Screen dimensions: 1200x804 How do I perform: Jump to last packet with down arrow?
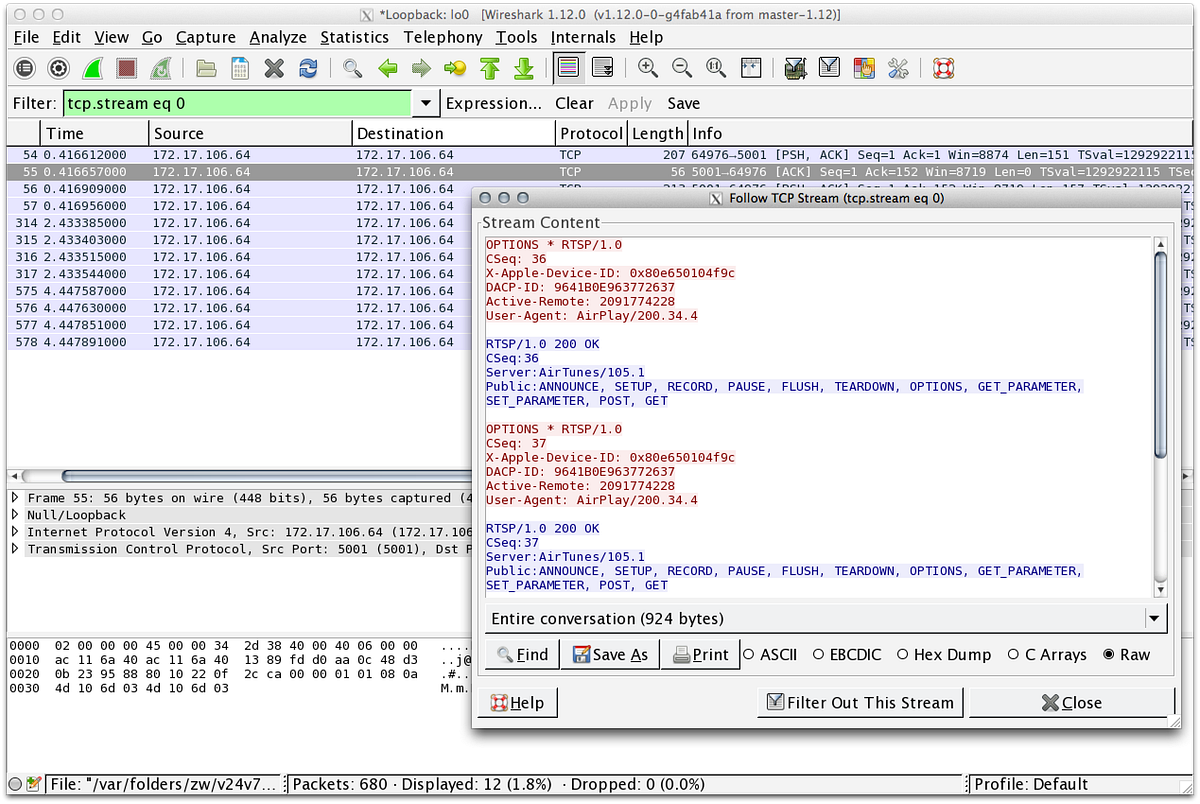tap(523, 68)
